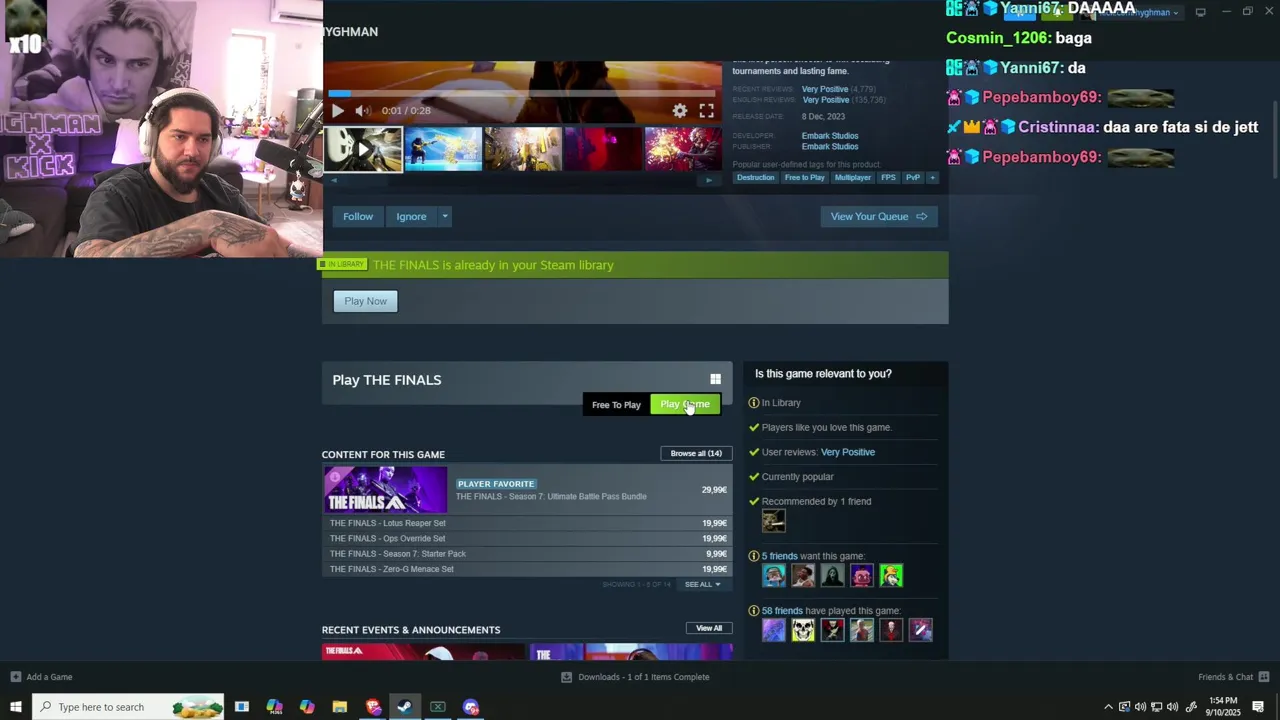The image size is (1280, 720).
Task: Mute the trailer volume icon
Action: (363, 111)
